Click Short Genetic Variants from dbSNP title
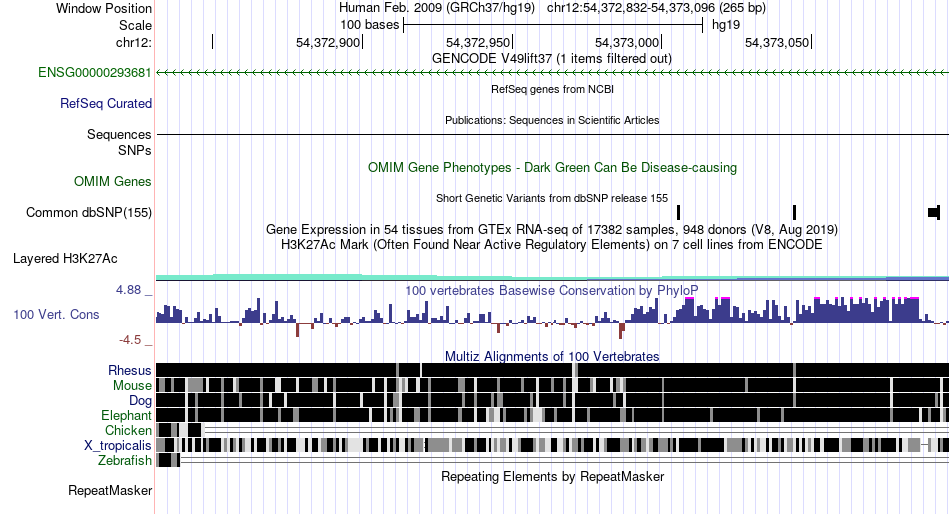The height and width of the screenshot is (514, 950). (x=552, y=198)
